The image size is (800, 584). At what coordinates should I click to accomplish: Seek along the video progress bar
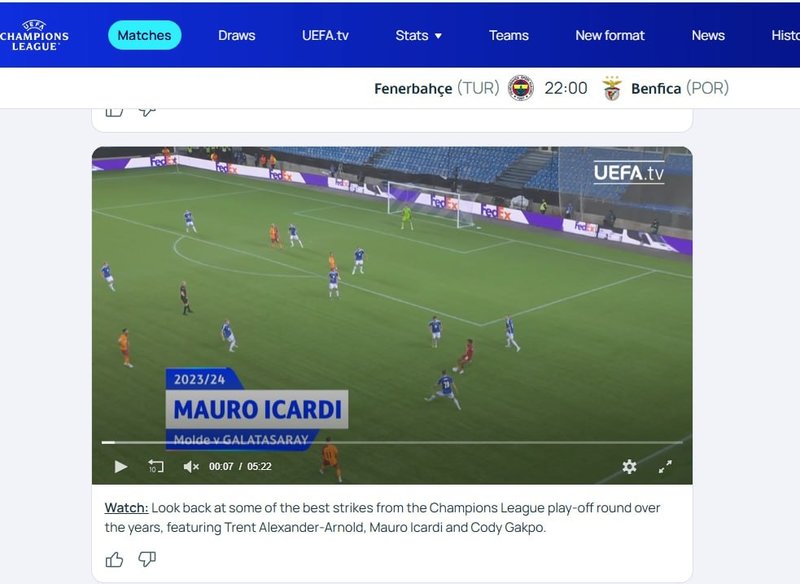[392, 442]
